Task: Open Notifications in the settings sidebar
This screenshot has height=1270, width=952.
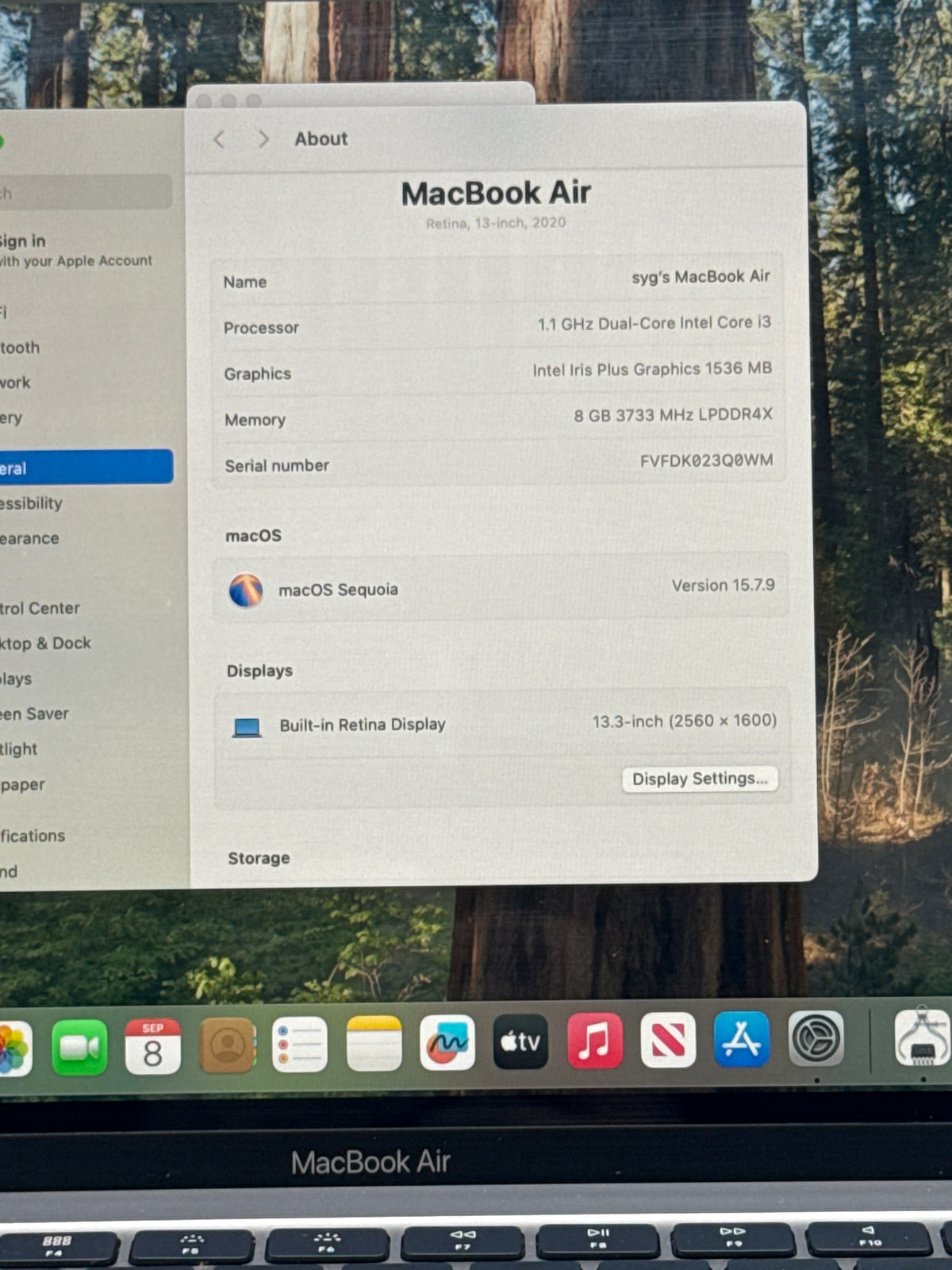Action: (33, 836)
